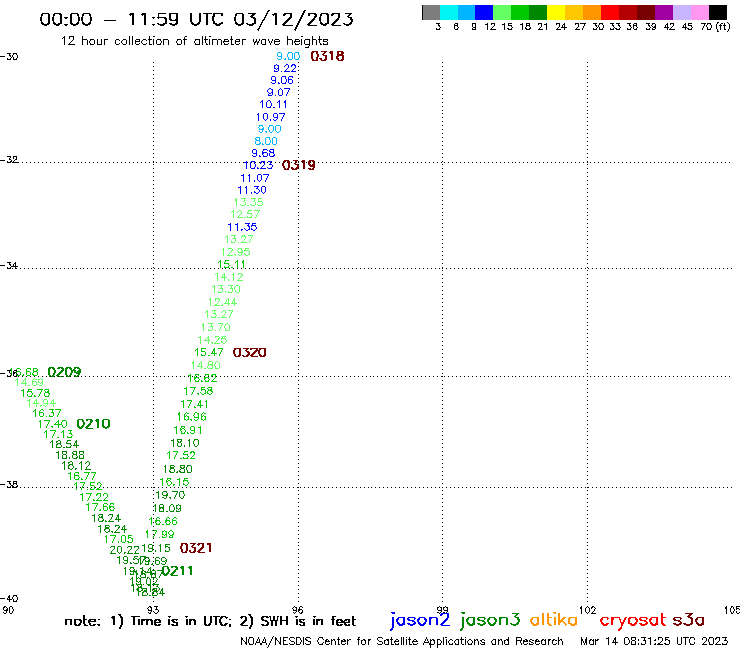
Task: Click the wave height value '16.96'
Action: point(192,416)
